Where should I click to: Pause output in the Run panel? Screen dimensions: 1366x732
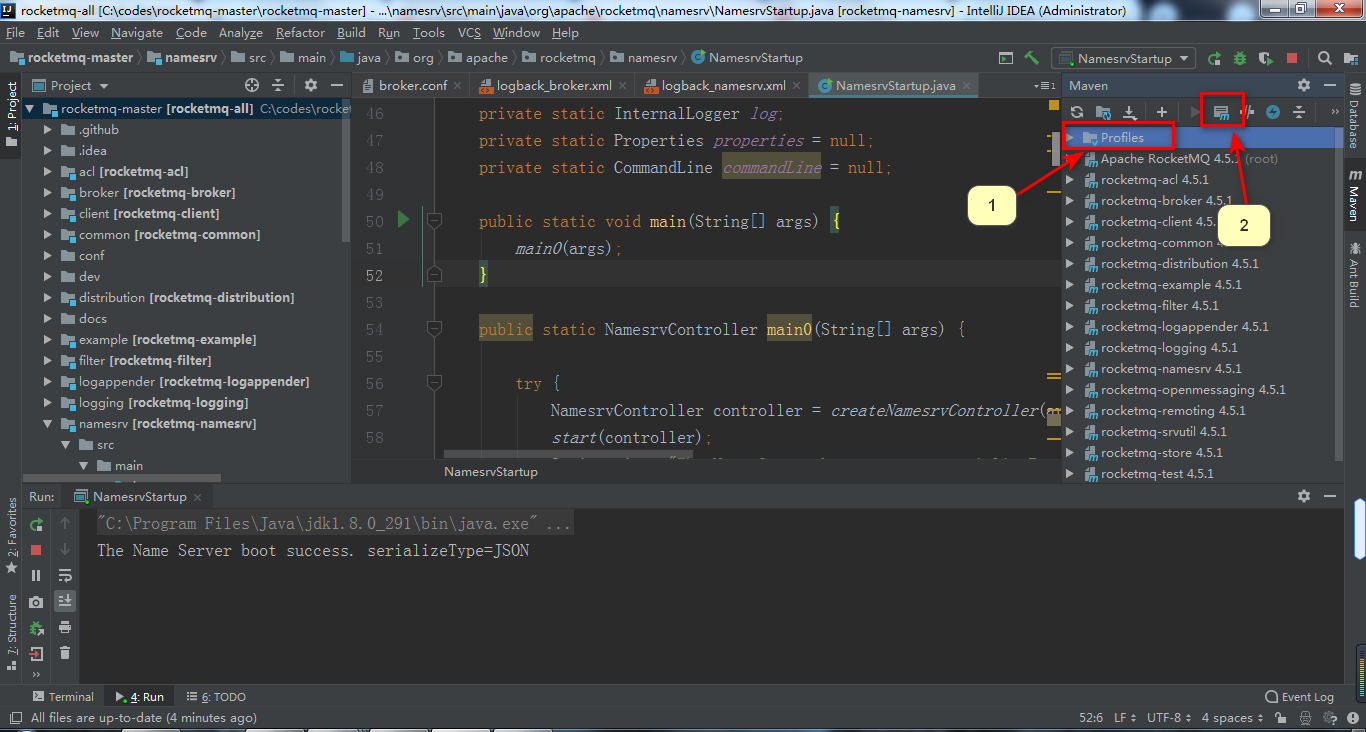click(x=36, y=576)
